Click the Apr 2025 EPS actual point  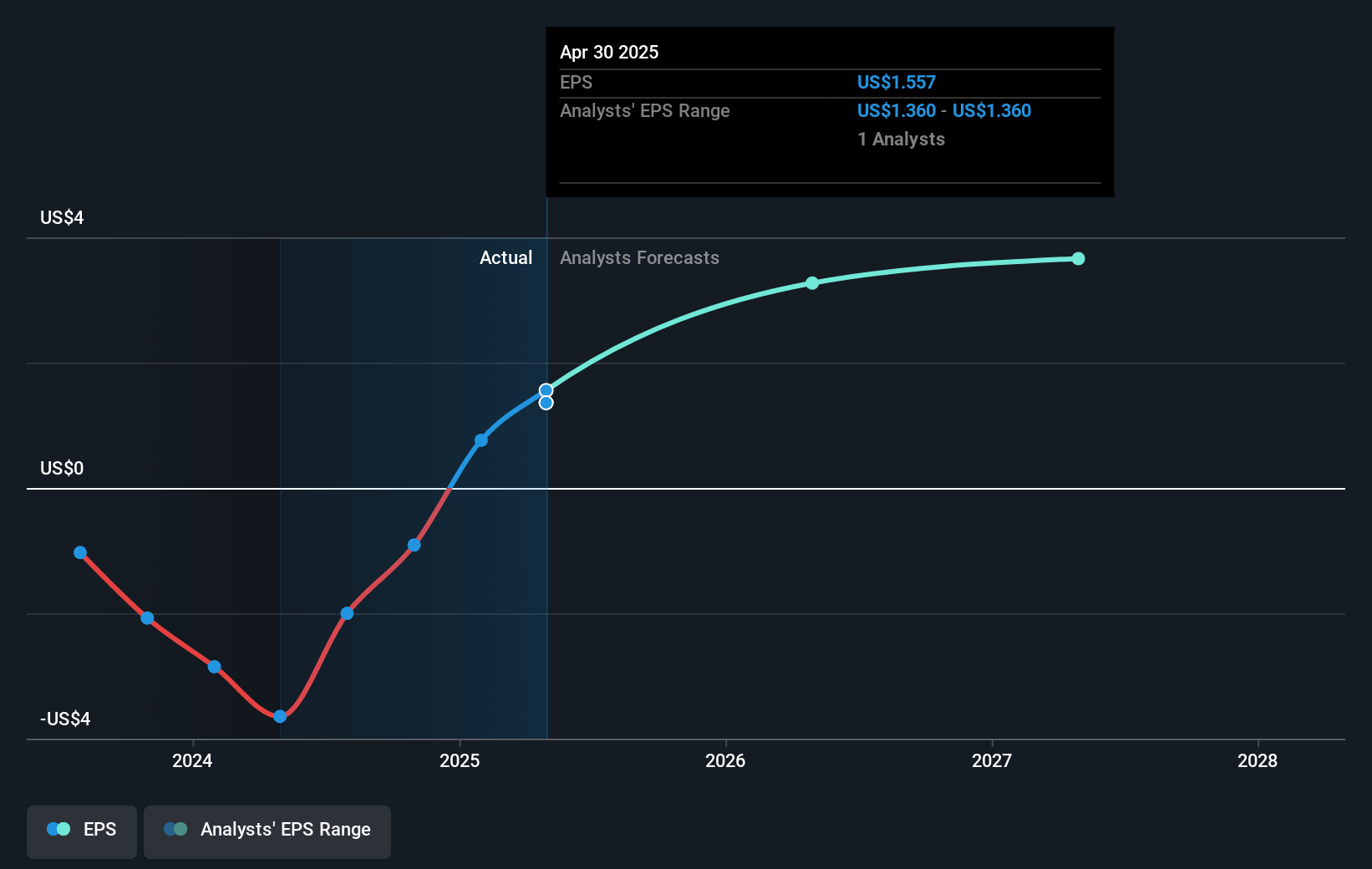click(546, 390)
